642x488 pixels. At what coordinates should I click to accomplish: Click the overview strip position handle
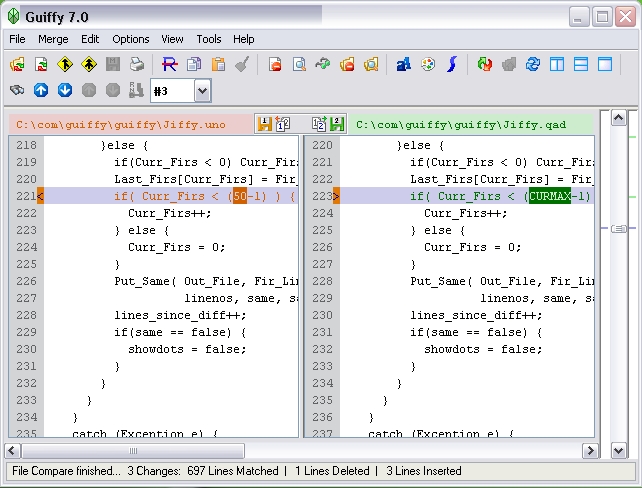(x=619, y=228)
